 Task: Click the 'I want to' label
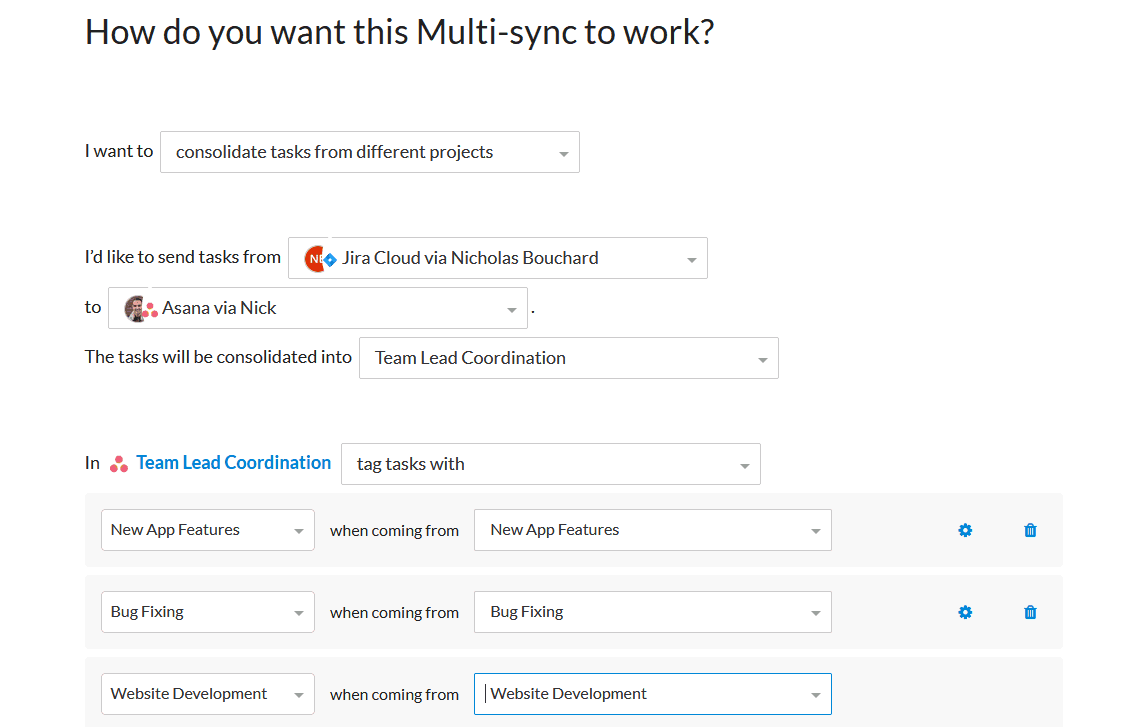point(119,151)
